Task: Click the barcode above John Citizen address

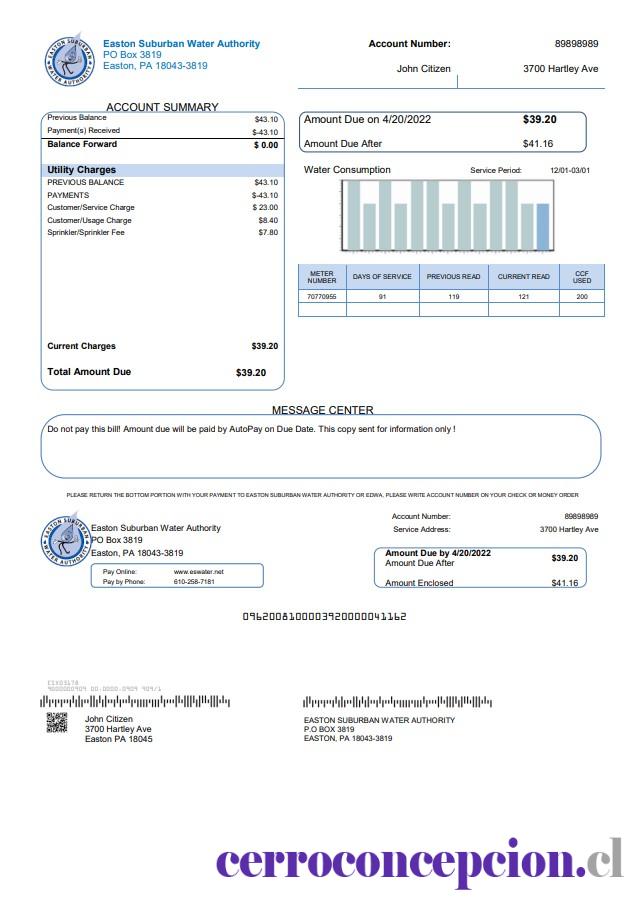Action: [x=135, y=701]
